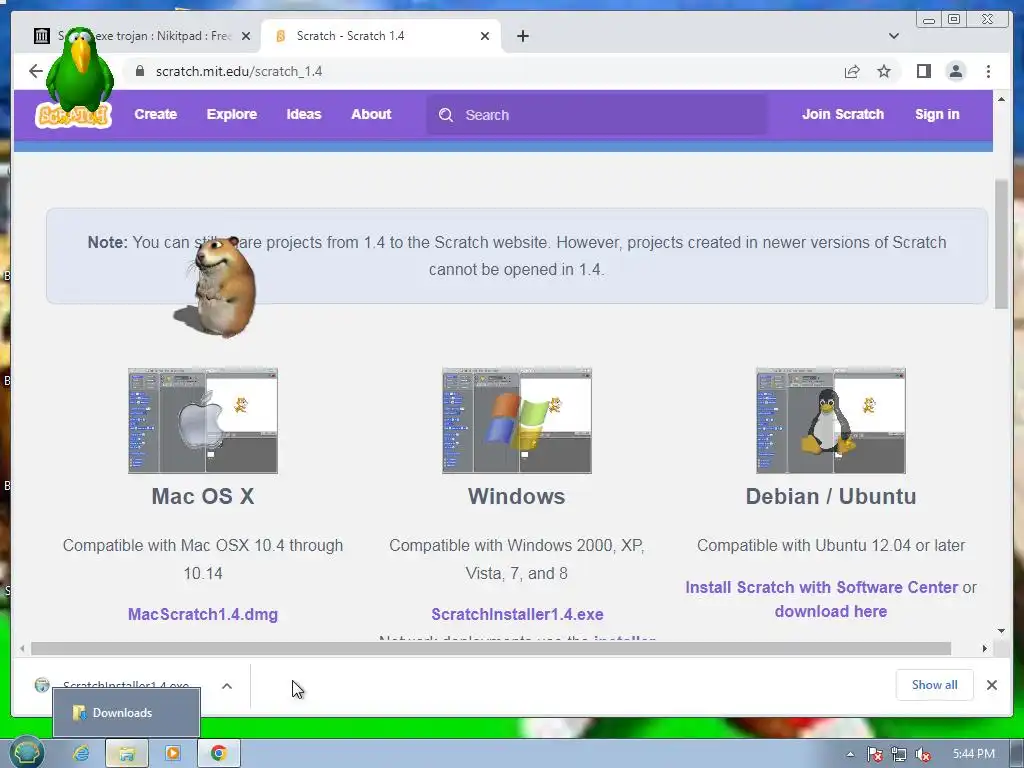Open the Chrome three-dot menu
The width and height of the screenshot is (1024, 768).
[988, 71]
